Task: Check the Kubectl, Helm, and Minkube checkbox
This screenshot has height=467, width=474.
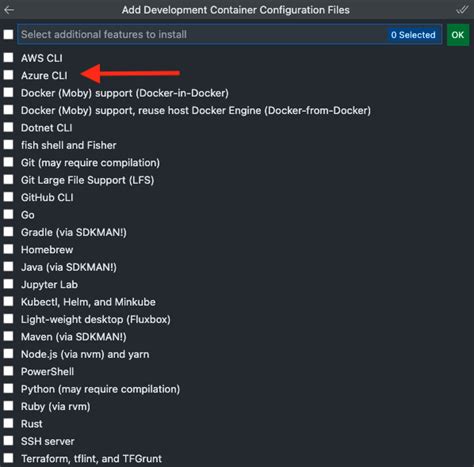Action: coord(8,301)
